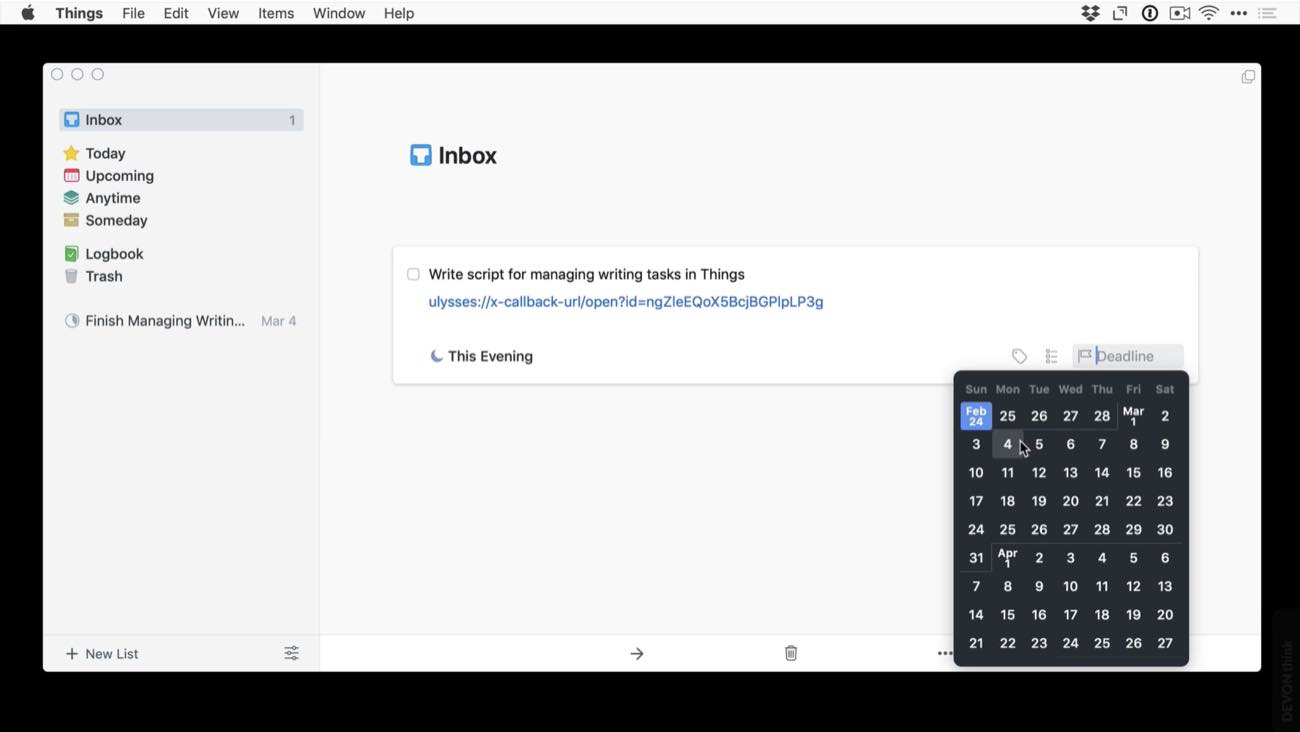Delete the task with the trash toolbar icon
The width and height of the screenshot is (1300, 732).
tap(791, 653)
